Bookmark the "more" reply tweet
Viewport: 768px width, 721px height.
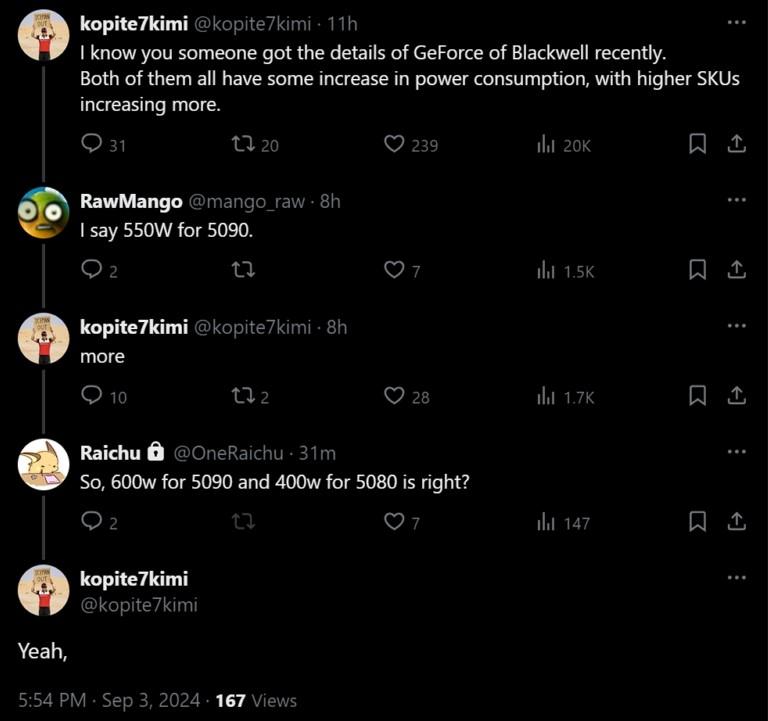pos(698,396)
